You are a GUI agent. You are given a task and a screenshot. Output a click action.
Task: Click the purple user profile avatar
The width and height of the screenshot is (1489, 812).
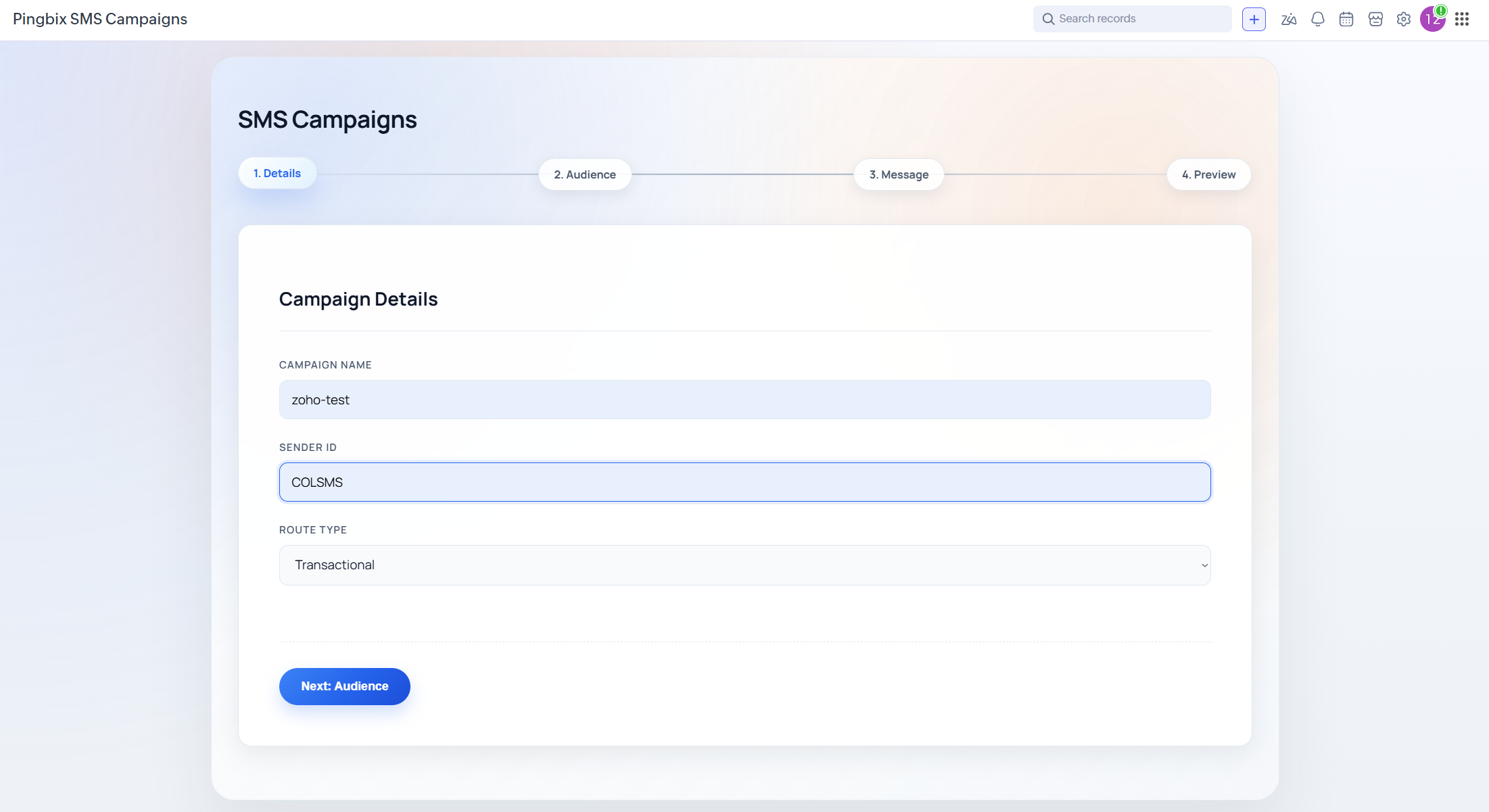pos(1432,19)
